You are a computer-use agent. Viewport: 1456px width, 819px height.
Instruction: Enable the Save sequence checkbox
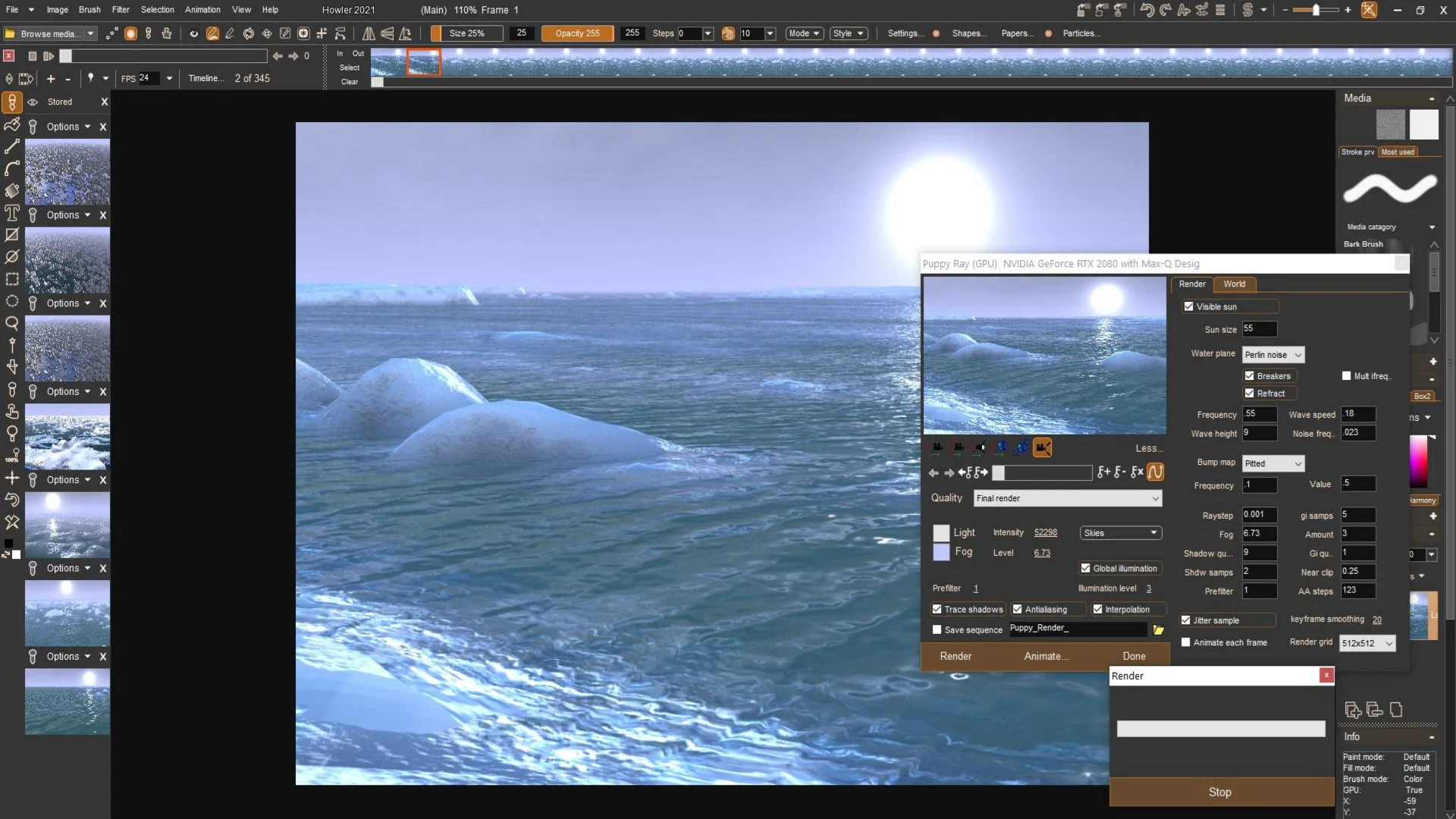click(x=937, y=629)
